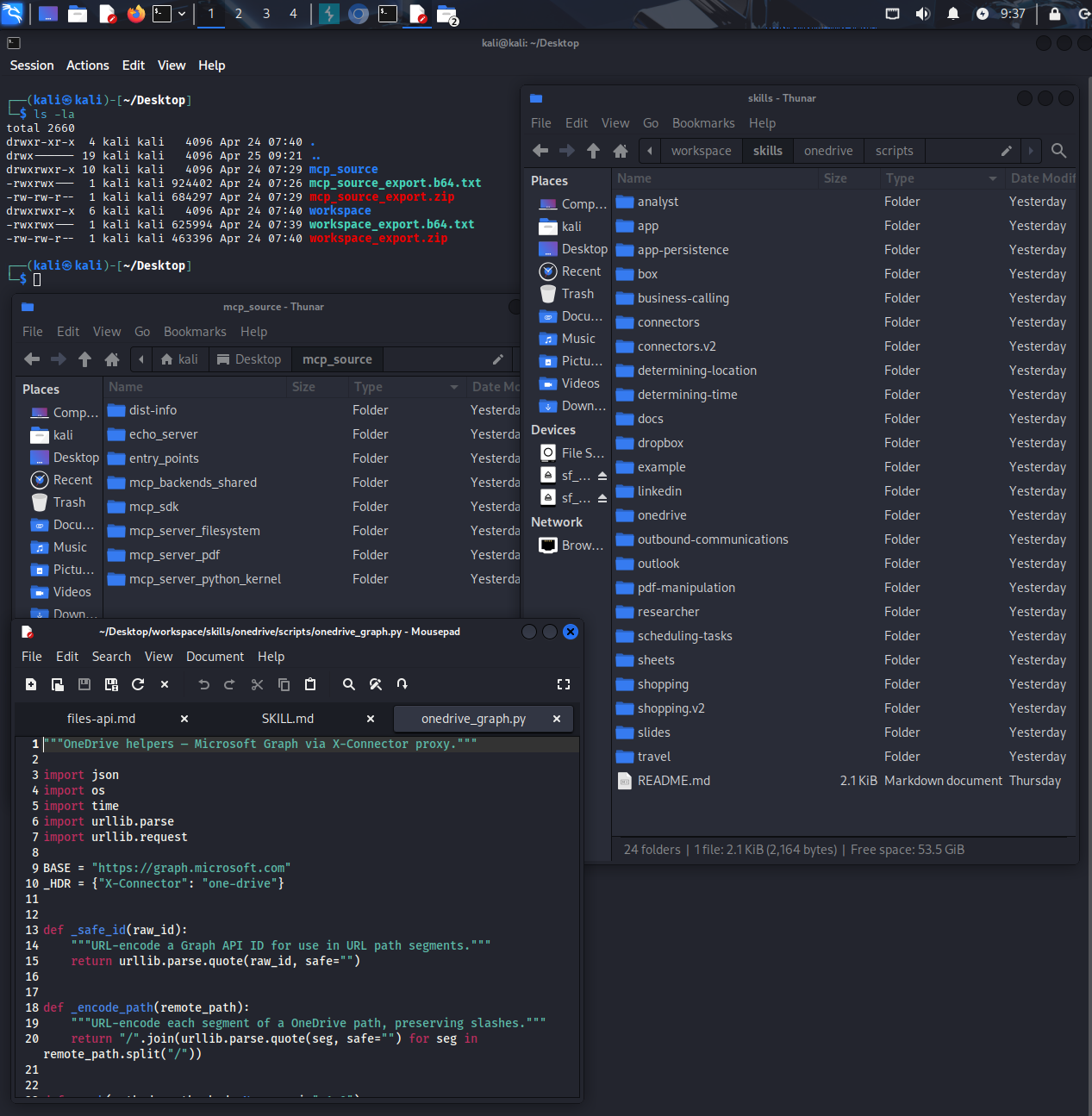Click the Go To line icon in Mousepad
Viewport: 1092px width, 1116px height.
coord(402,684)
